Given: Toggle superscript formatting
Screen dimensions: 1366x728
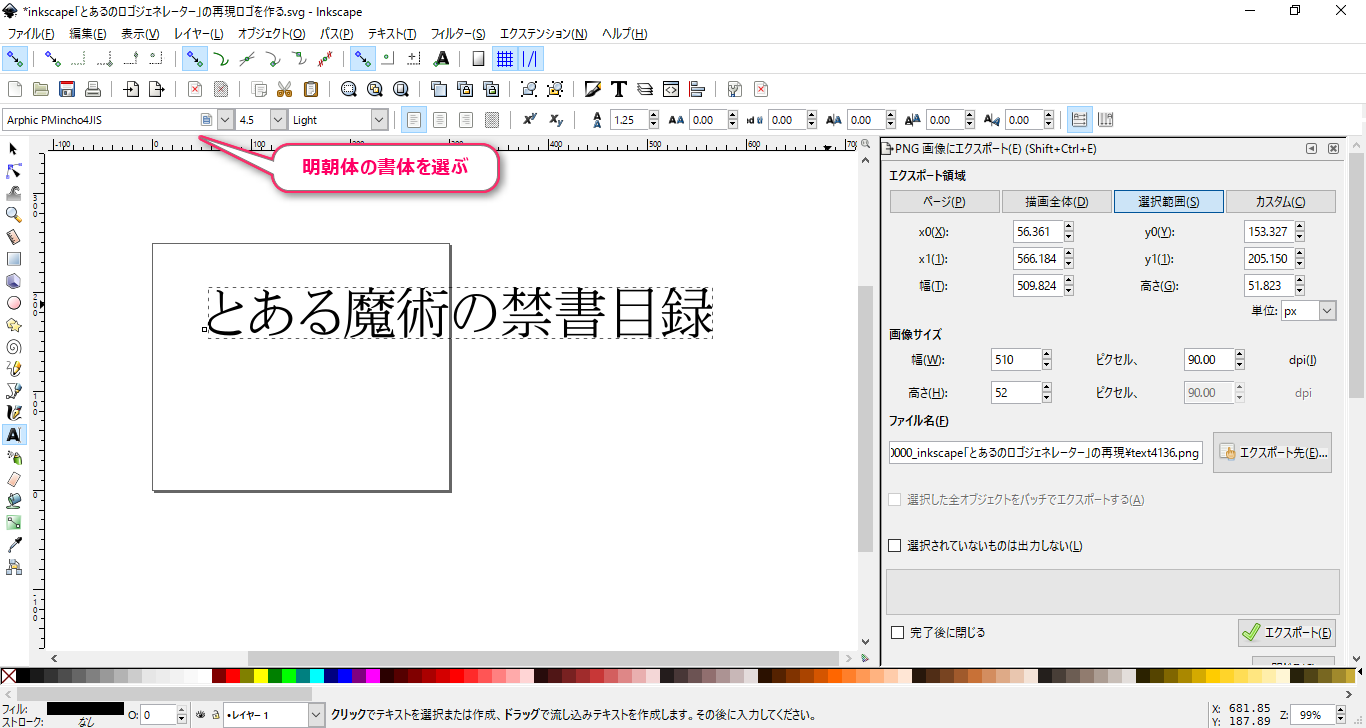Looking at the screenshot, I should (530, 120).
